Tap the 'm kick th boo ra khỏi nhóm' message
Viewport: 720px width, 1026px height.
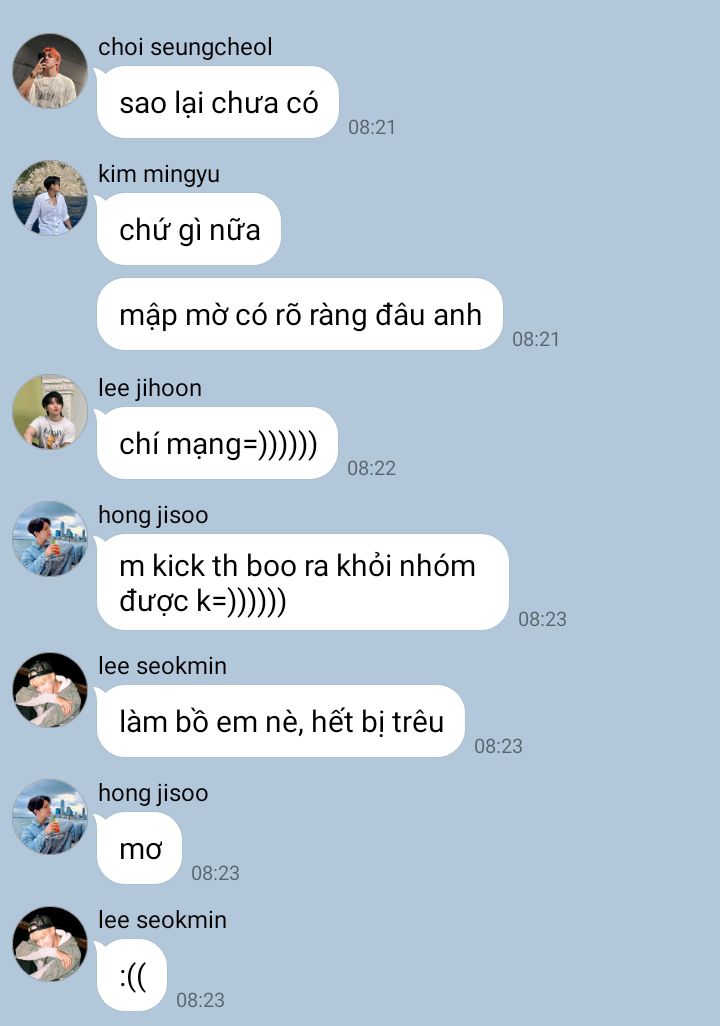303,582
